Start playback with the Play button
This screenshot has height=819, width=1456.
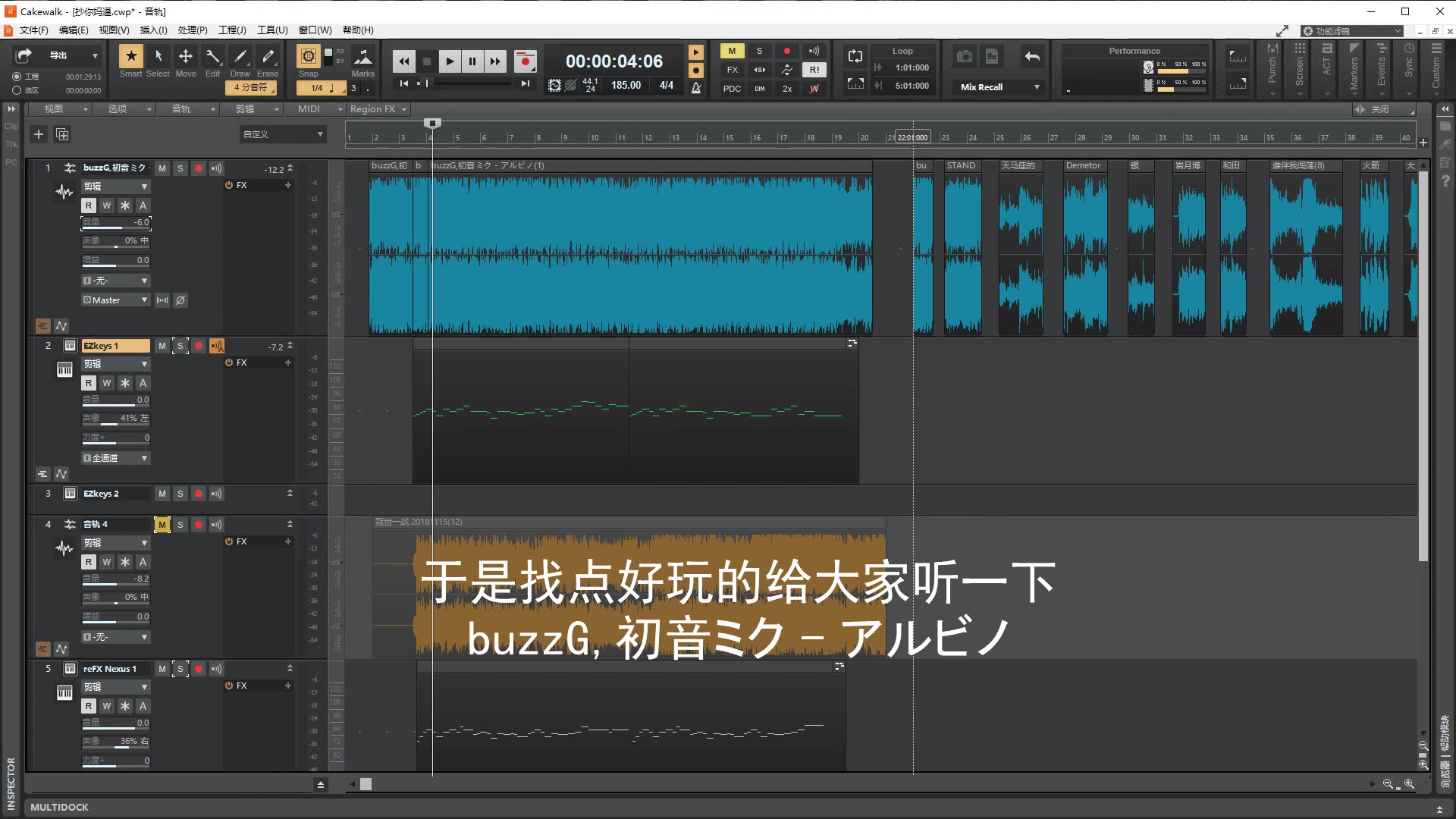[x=449, y=61]
